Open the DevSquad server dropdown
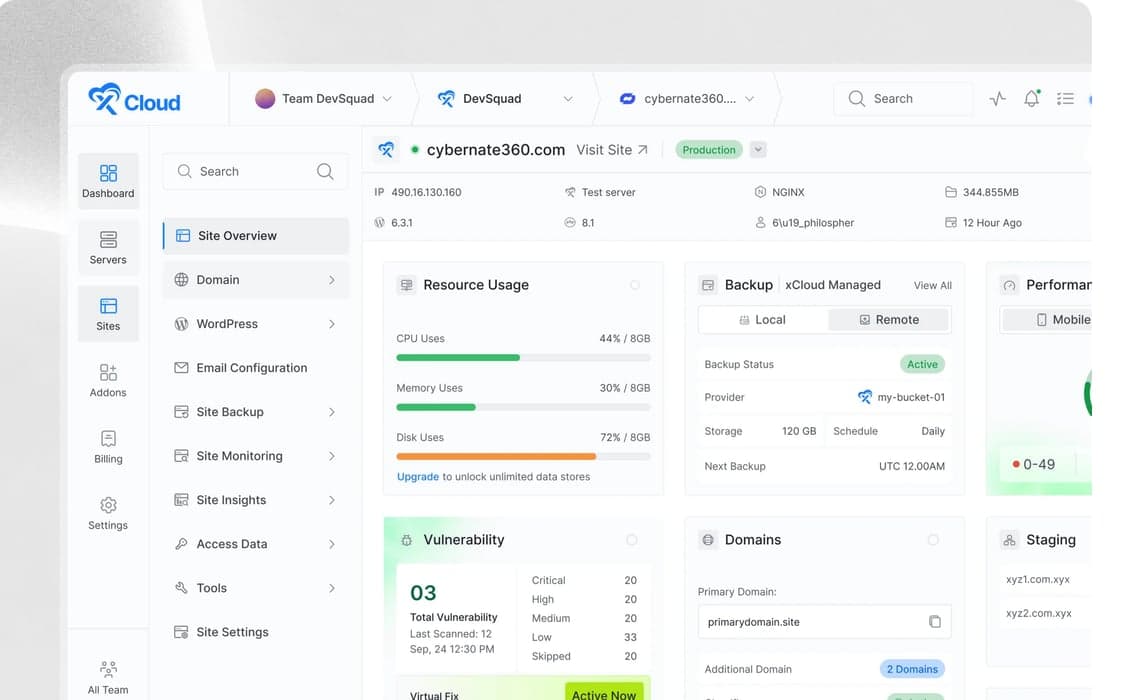The image size is (1140, 700). (x=568, y=98)
